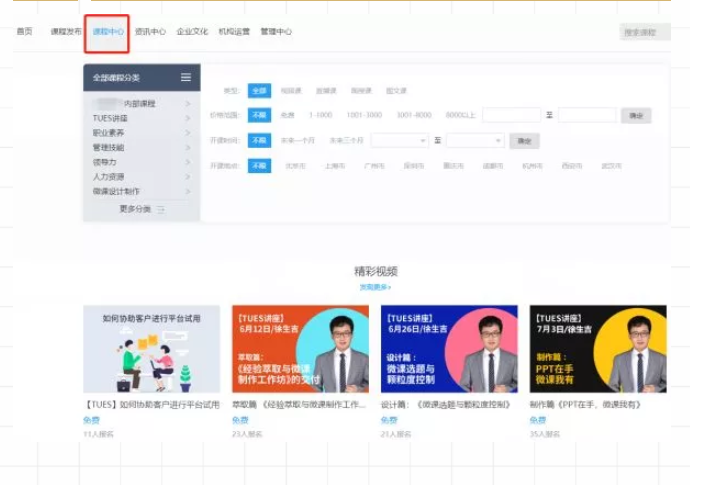Open the 6月12日 TUES讲座 orange thumbnail
This screenshot has width=709, height=485.
click(x=300, y=349)
